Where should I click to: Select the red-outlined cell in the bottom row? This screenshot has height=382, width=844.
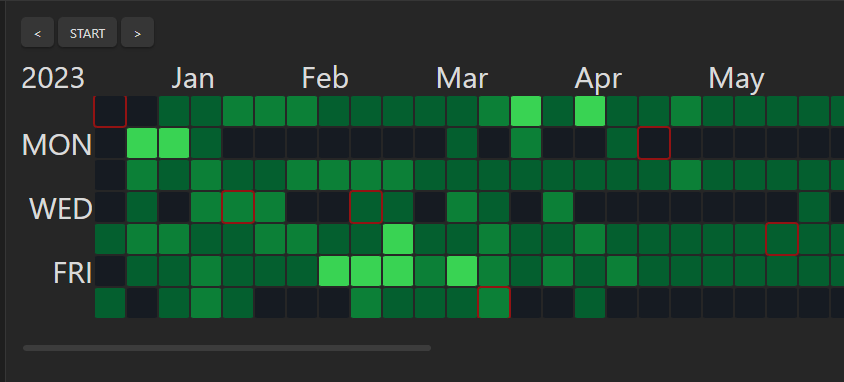494,303
